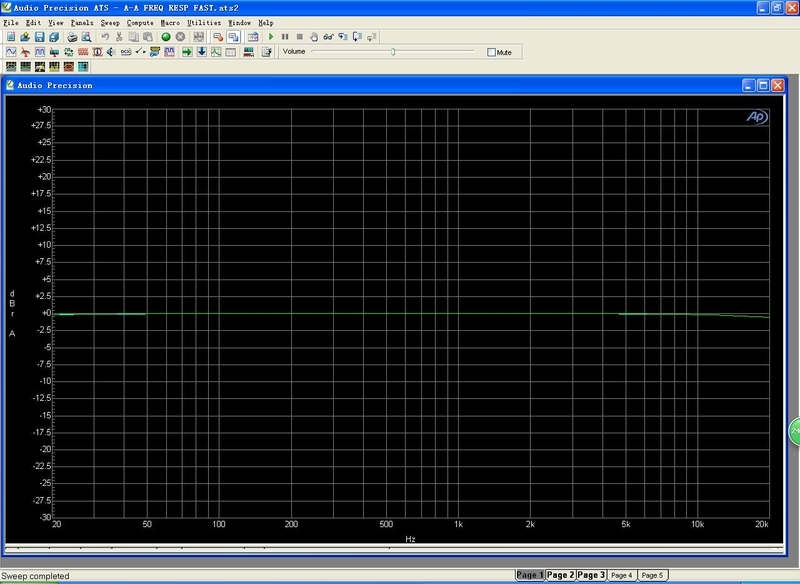Viewport: 800px width, 584px height.
Task: Stop the sweep with the Stop icon
Action: click(x=299, y=37)
